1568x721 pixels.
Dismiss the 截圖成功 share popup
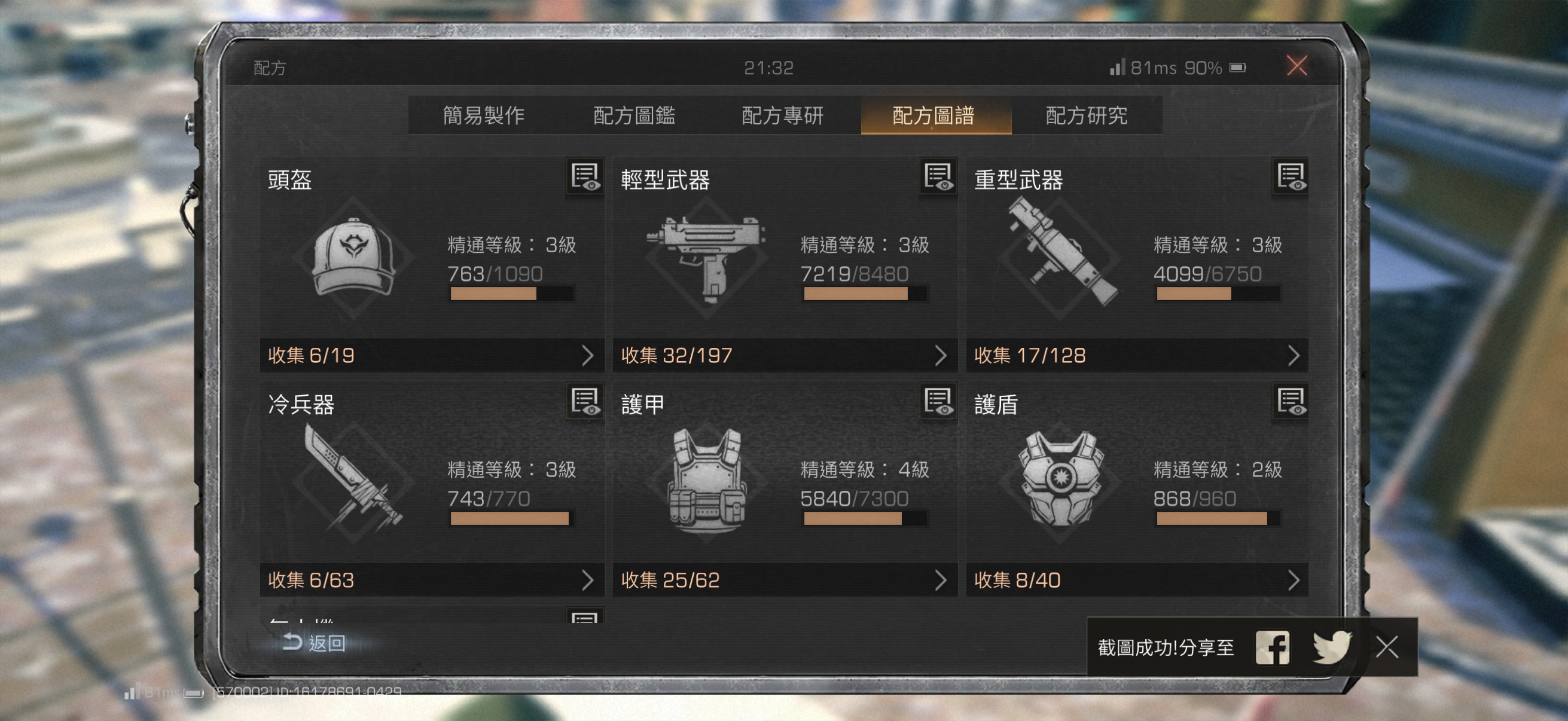coord(1387,647)
